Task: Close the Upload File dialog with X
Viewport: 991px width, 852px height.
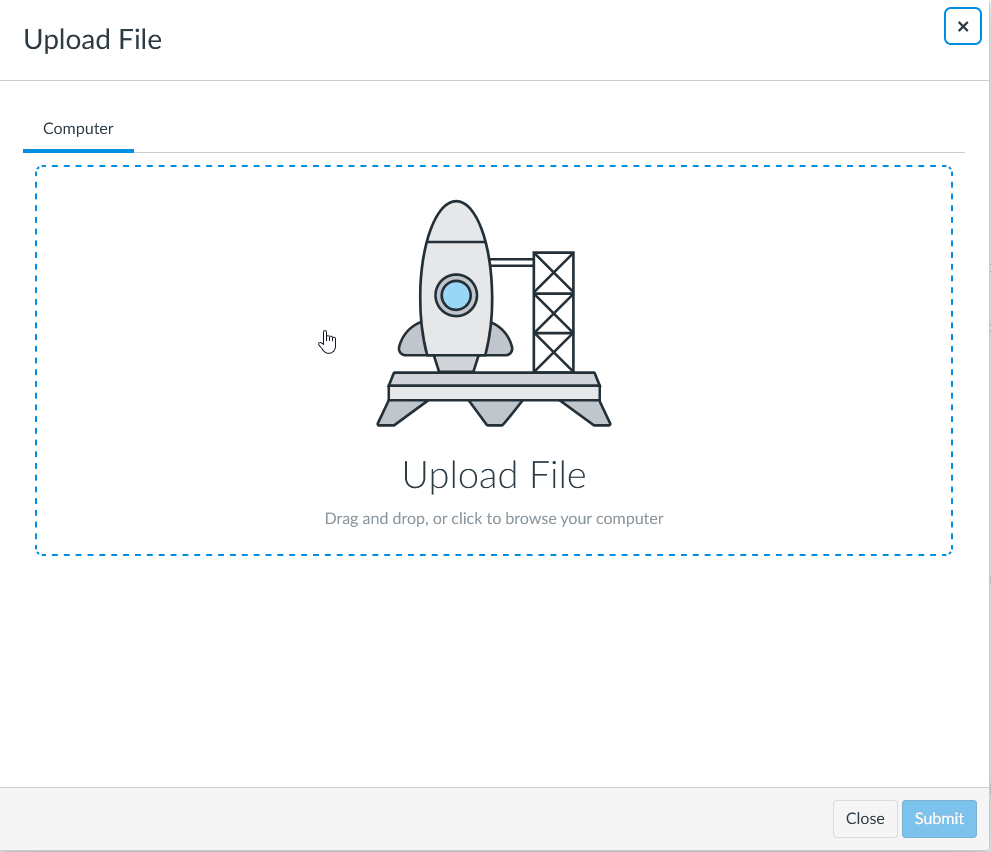Action: [x=962, y=27]
